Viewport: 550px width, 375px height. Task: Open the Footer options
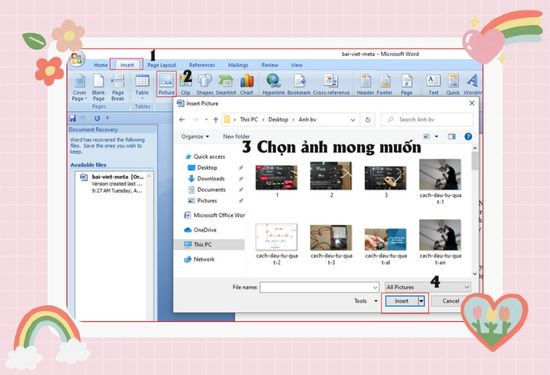coord(384,85)
